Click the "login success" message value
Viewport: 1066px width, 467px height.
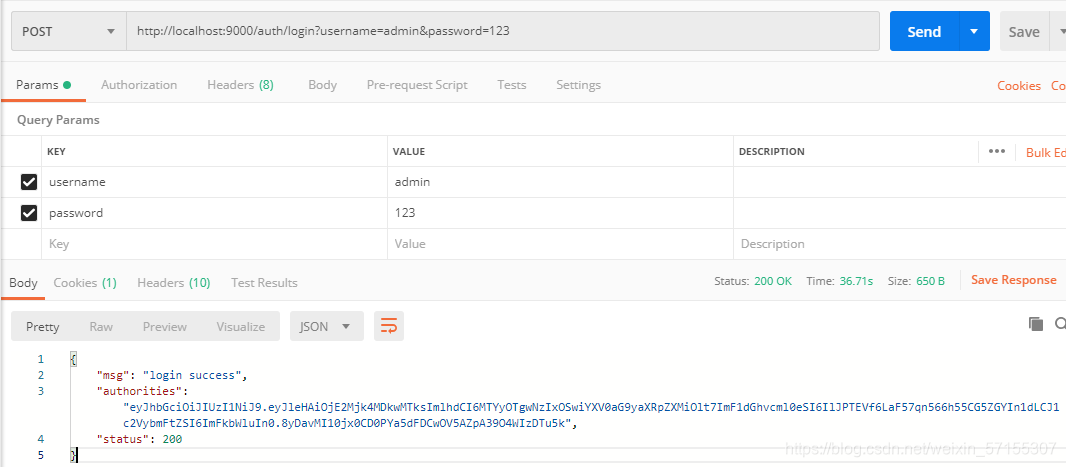pos(192,375)
